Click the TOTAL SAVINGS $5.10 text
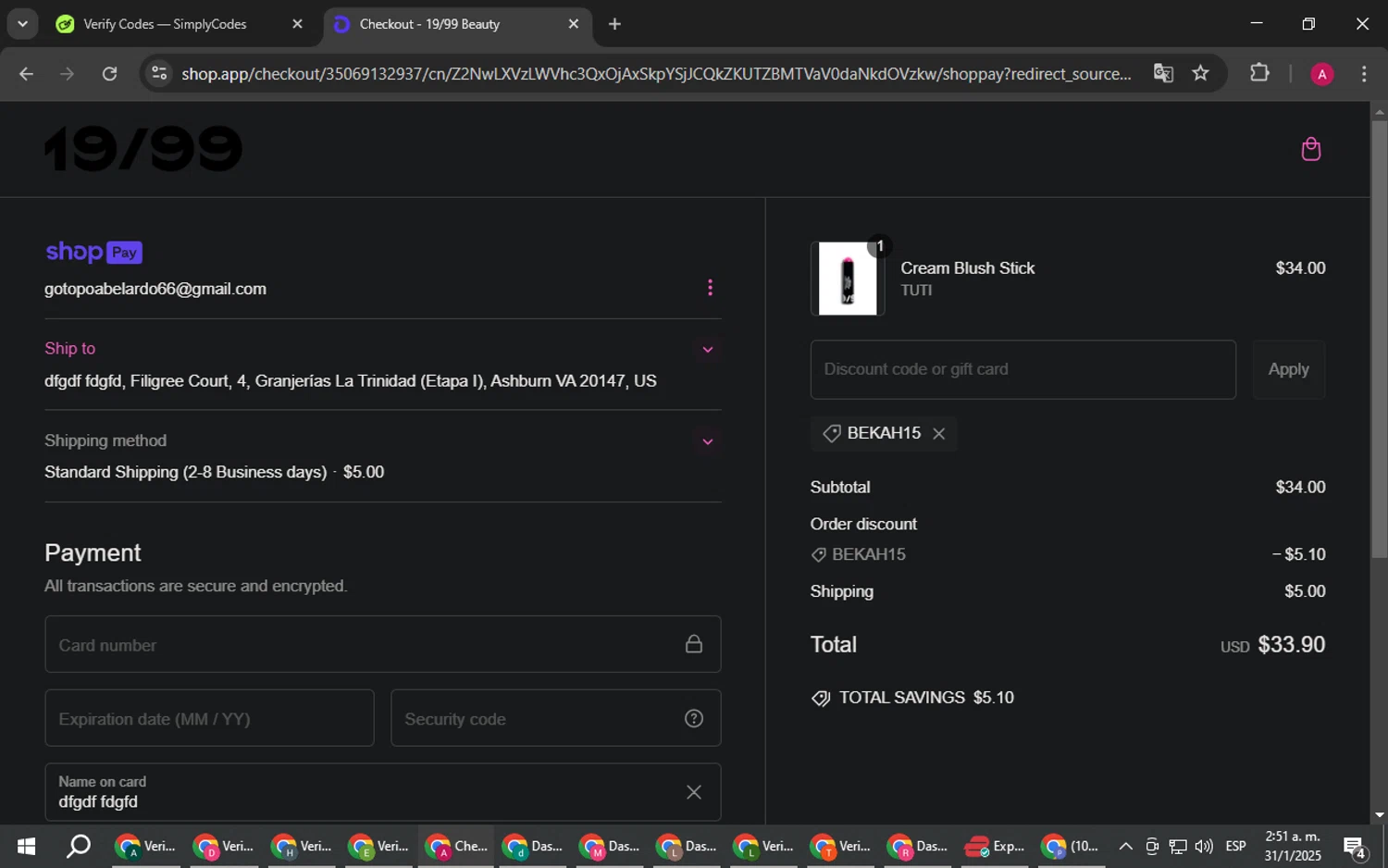The height and width of the screenshot is (868, 1388). [x=926, y=698]
